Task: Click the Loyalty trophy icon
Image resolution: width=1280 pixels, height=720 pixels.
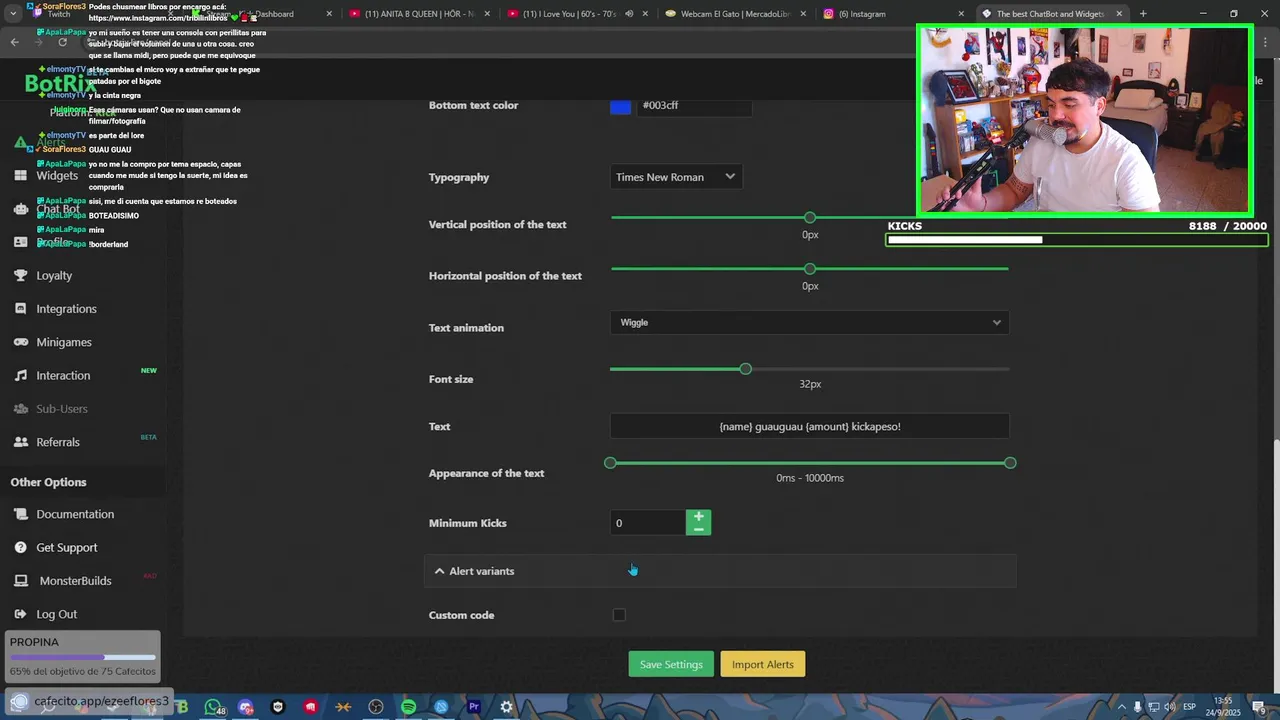Action: [20, 275]
